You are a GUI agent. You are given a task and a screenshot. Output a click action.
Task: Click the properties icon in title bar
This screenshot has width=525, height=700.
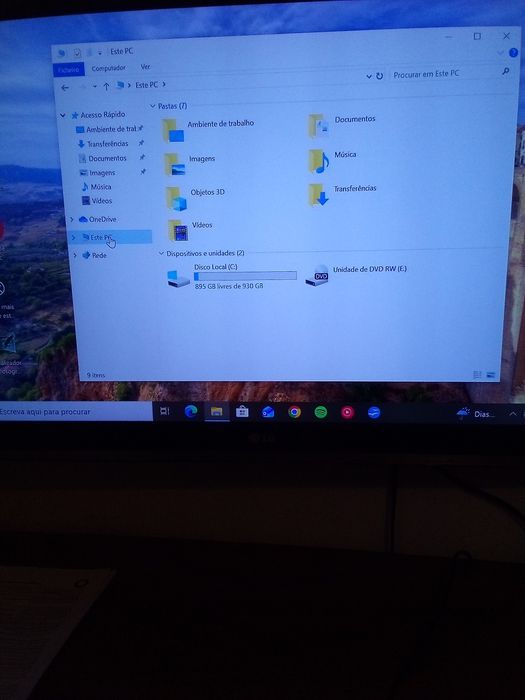point(77,53)
